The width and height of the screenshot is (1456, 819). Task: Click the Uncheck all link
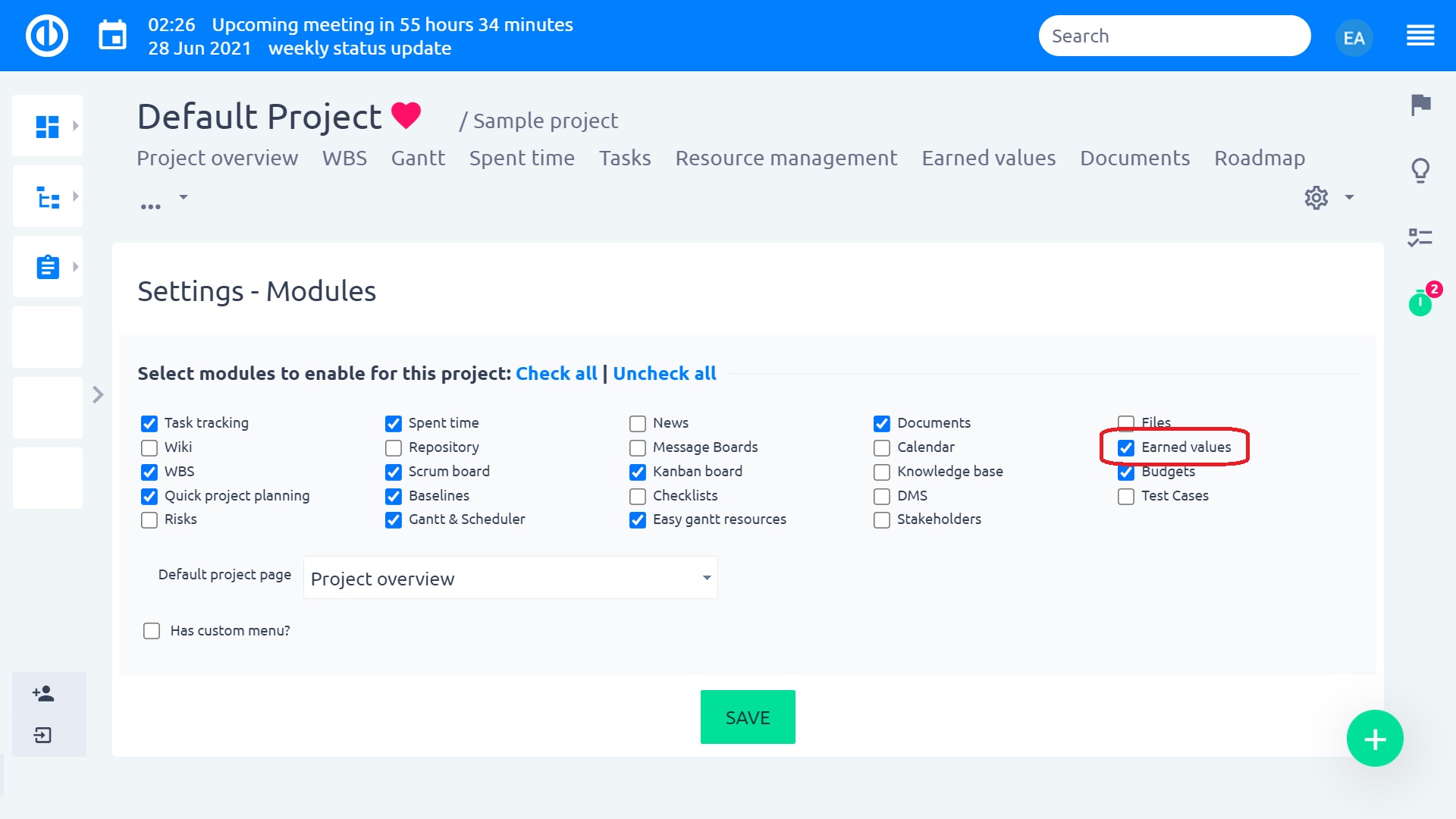pyautogui.click(x=664, y=373)
